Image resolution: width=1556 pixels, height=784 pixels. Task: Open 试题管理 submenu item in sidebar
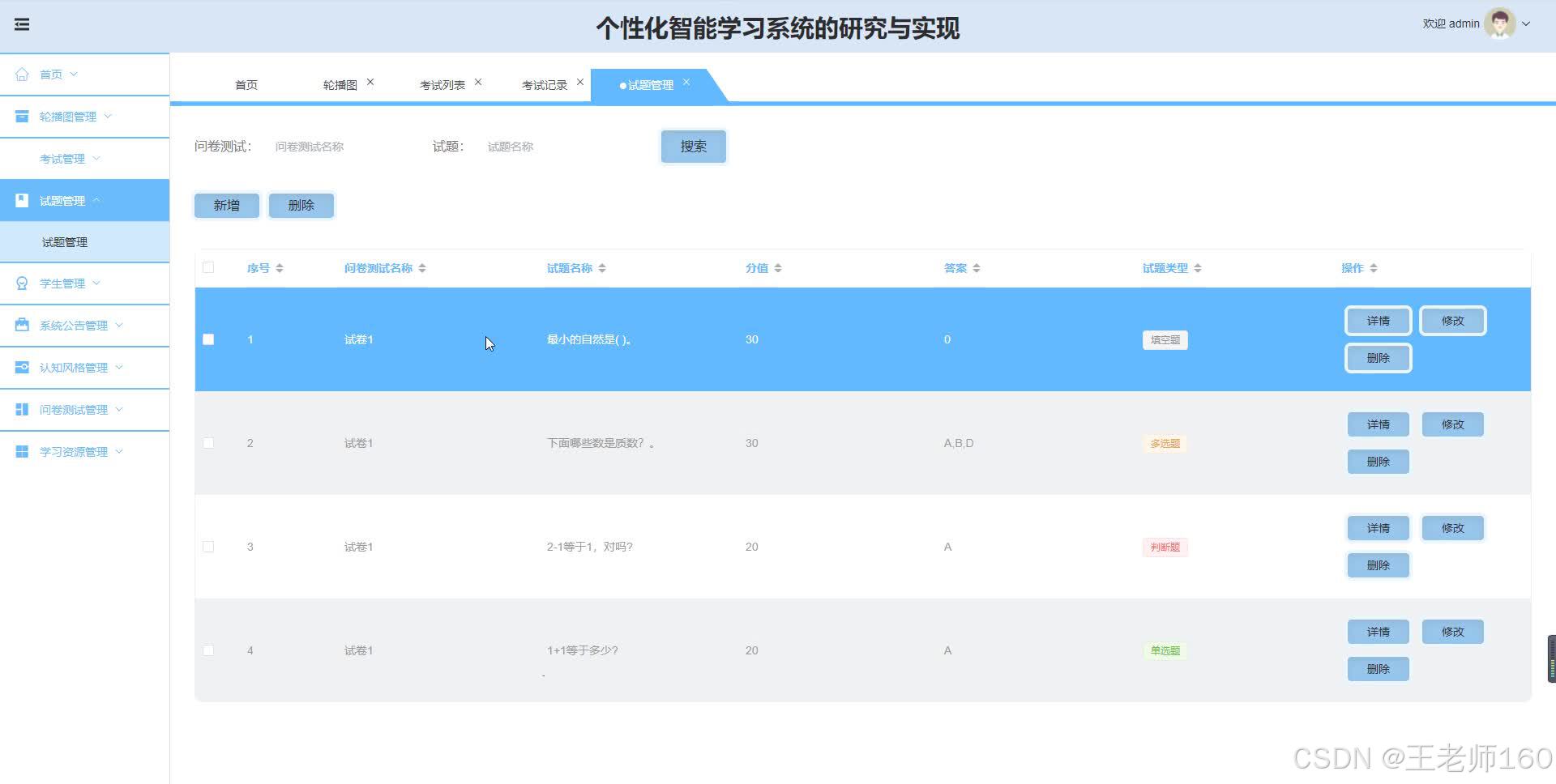coord(85,242)
